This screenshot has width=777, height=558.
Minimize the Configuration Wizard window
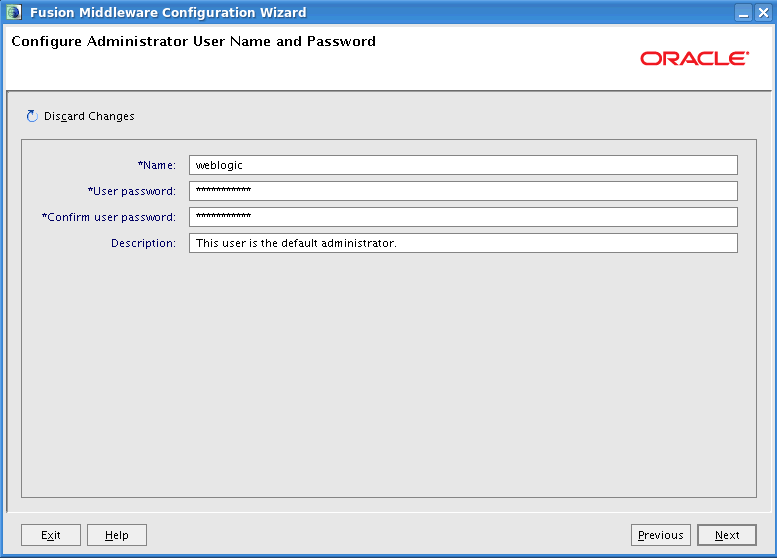(743, 12)
